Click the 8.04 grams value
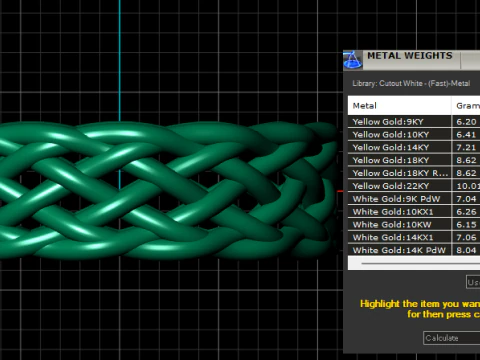480x360 pixels. (466, 250)
